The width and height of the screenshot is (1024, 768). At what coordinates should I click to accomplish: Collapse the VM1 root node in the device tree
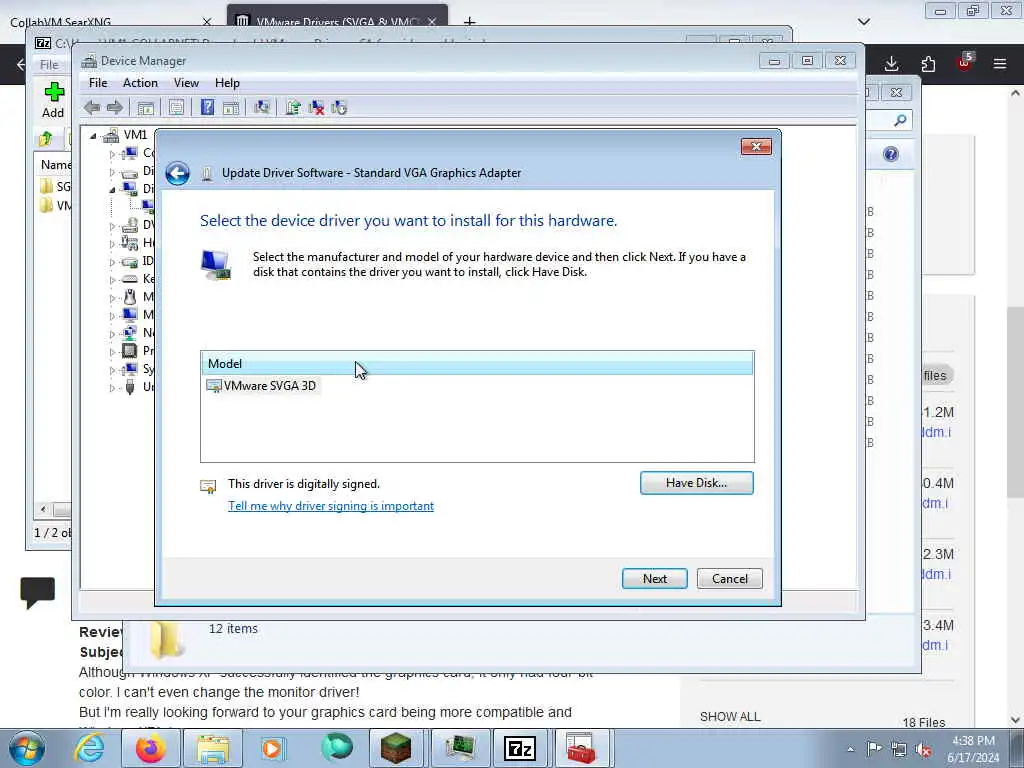pyautogui.click(x=93, y=135)
